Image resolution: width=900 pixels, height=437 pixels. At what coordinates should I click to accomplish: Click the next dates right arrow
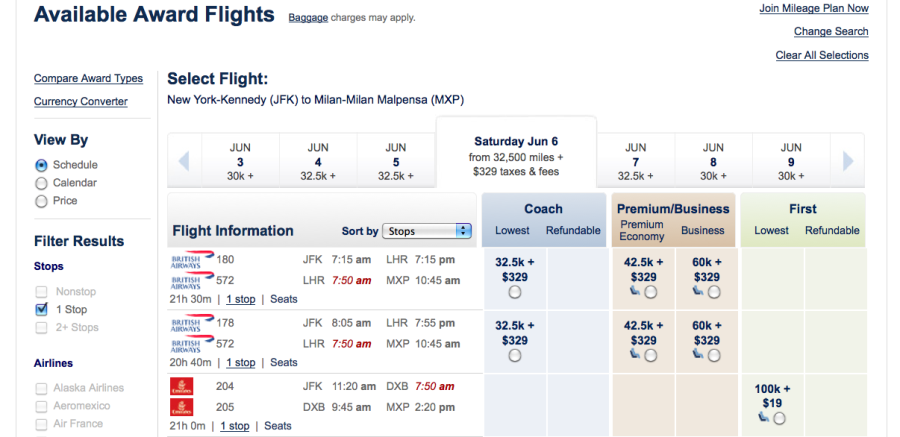[x=848, y=161]
